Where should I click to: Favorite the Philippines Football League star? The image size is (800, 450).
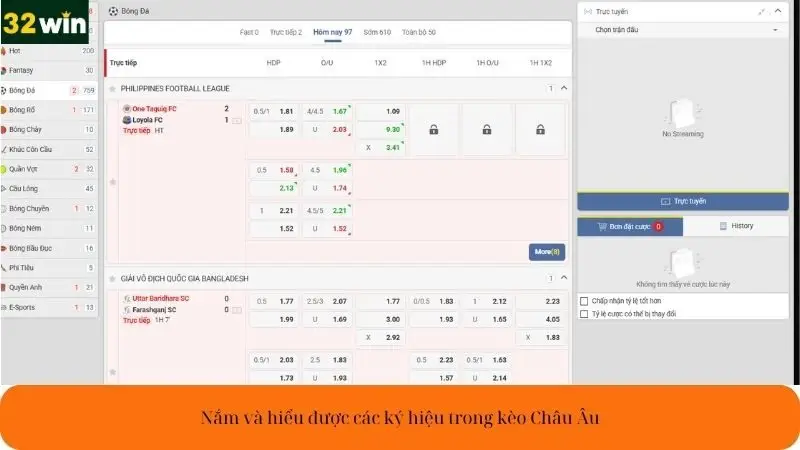point(112,89)
